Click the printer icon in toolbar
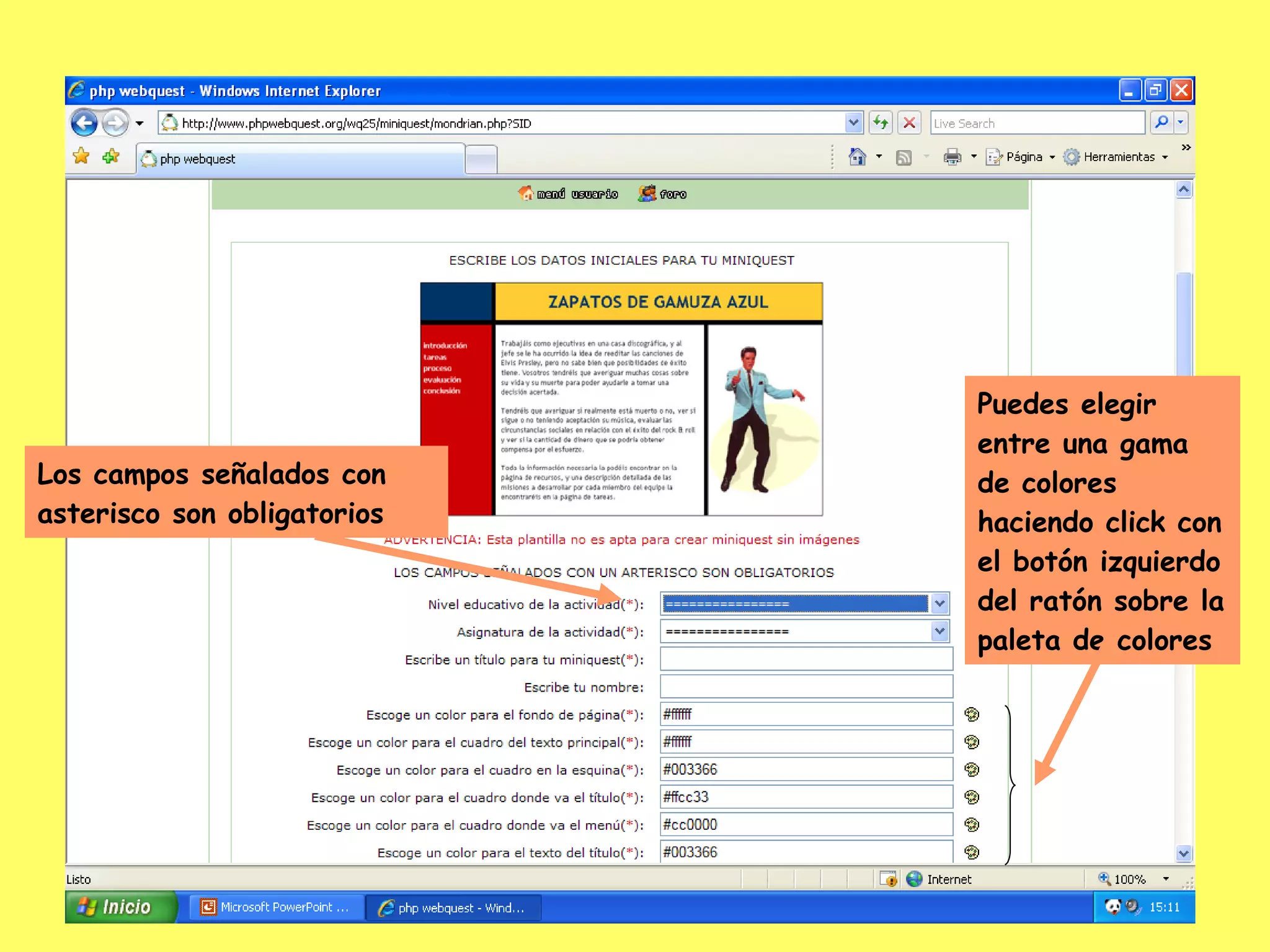This screenshot has height=952, width=1270. [952, 157]
